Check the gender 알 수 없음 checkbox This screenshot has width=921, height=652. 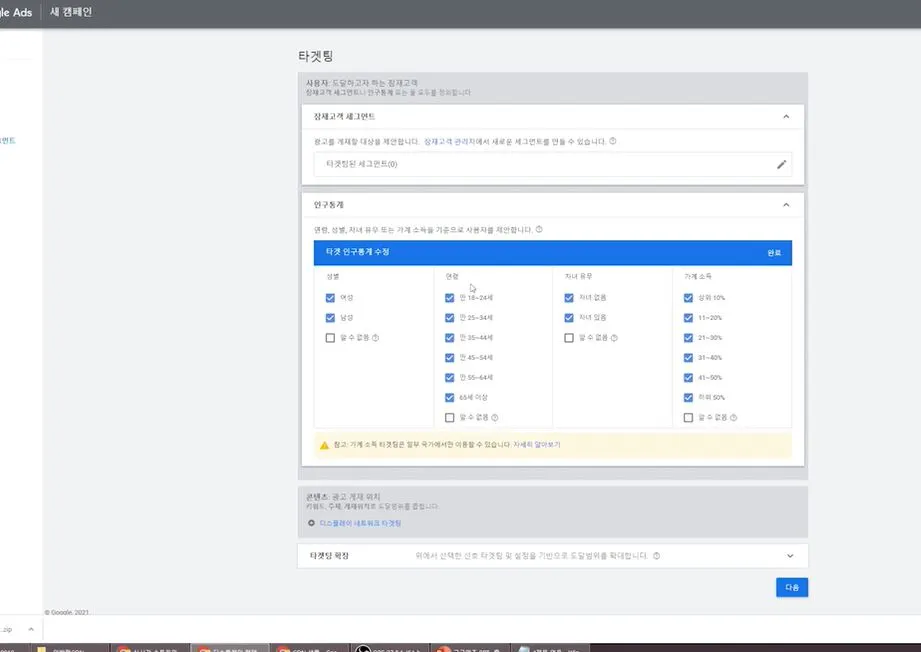330,338
